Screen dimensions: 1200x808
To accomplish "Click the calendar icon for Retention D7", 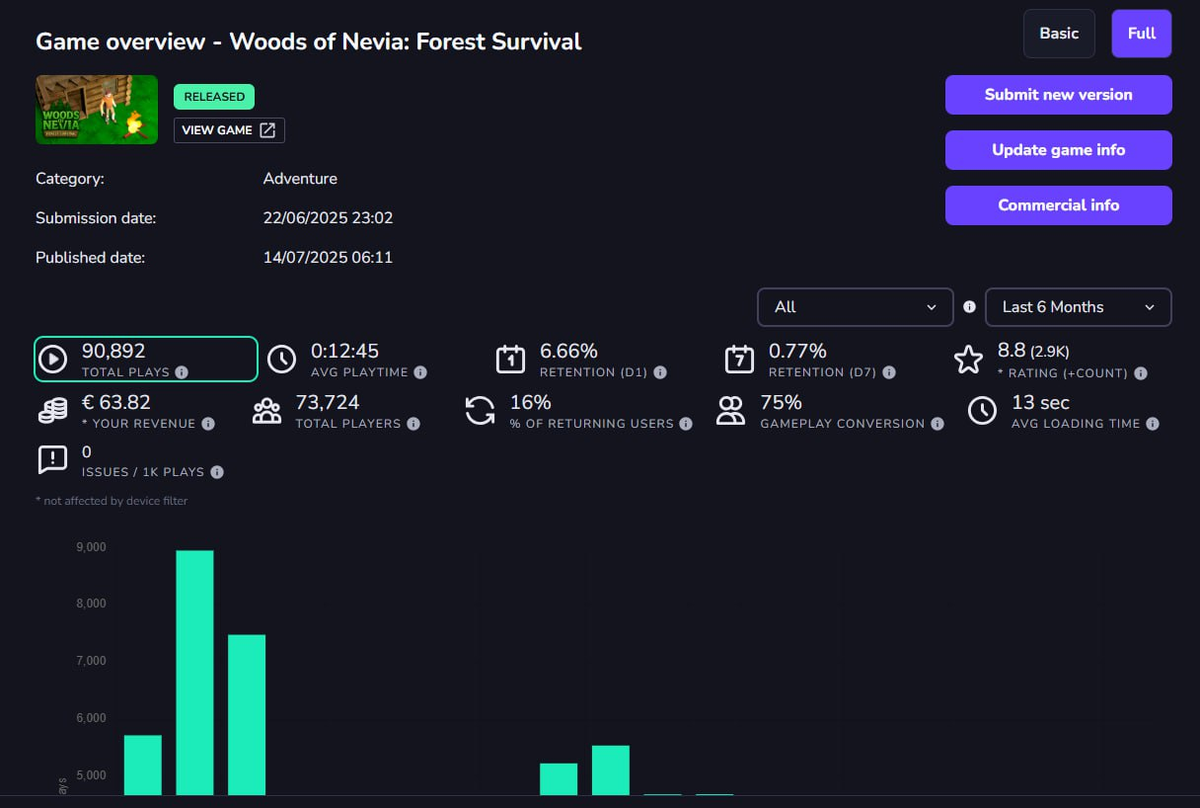I will (738, 359).
